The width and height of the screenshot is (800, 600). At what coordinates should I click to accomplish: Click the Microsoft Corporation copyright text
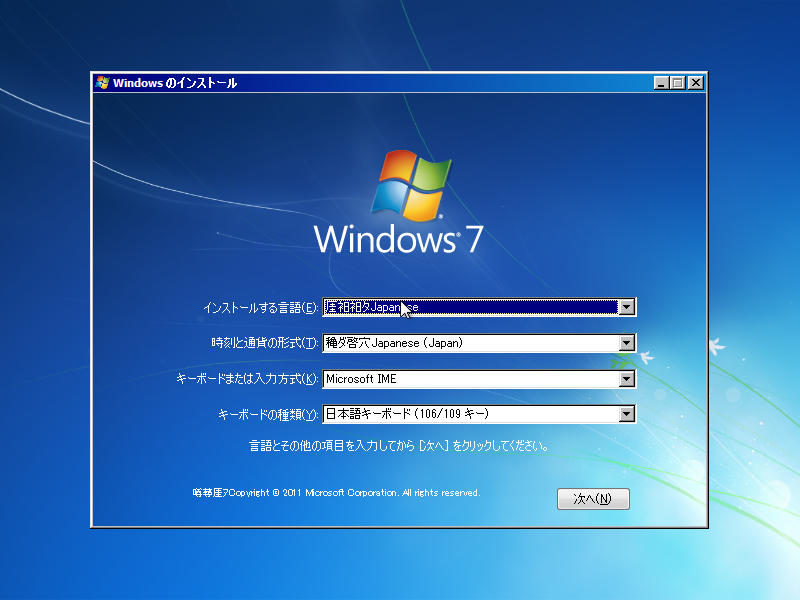(336, 493)
